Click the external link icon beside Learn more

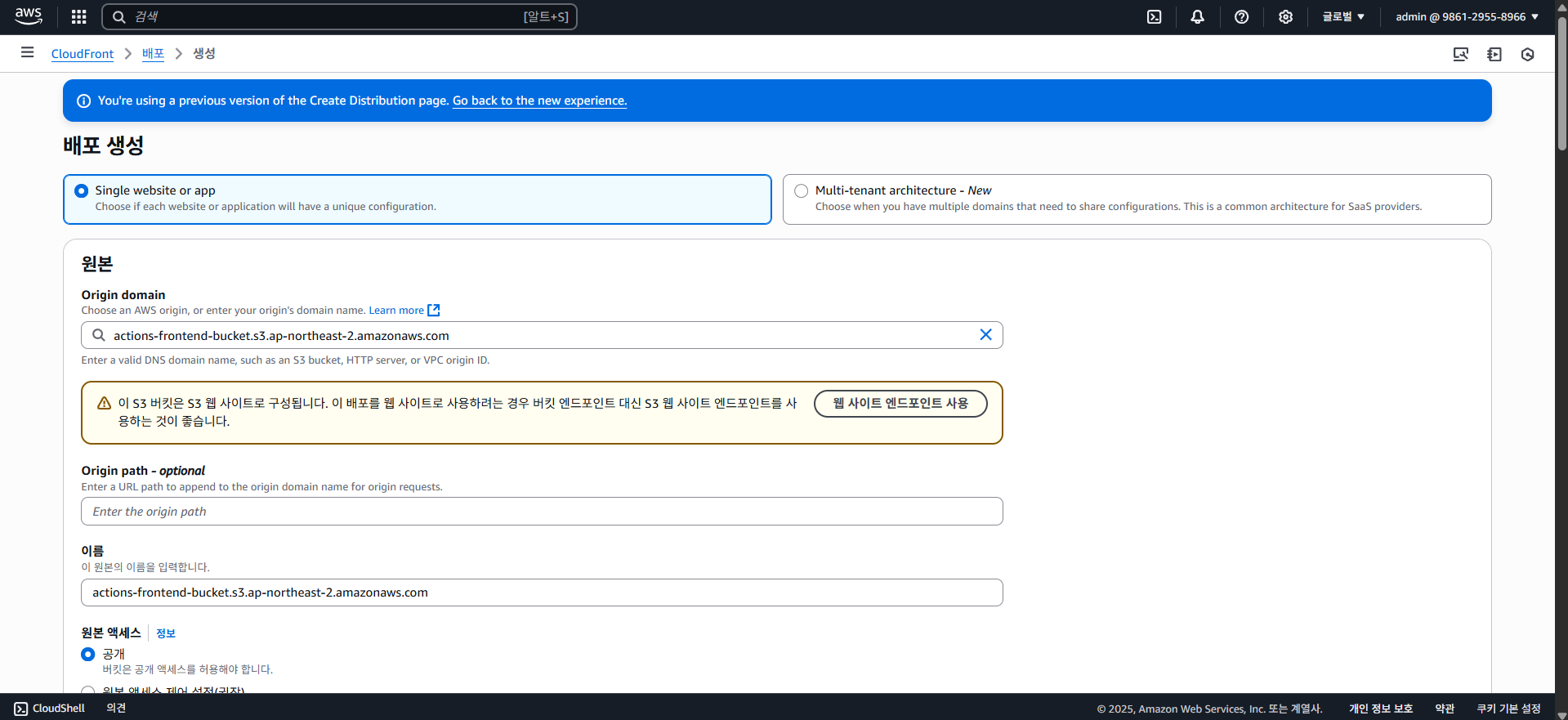pyautogui.click(x=434, y=310)
